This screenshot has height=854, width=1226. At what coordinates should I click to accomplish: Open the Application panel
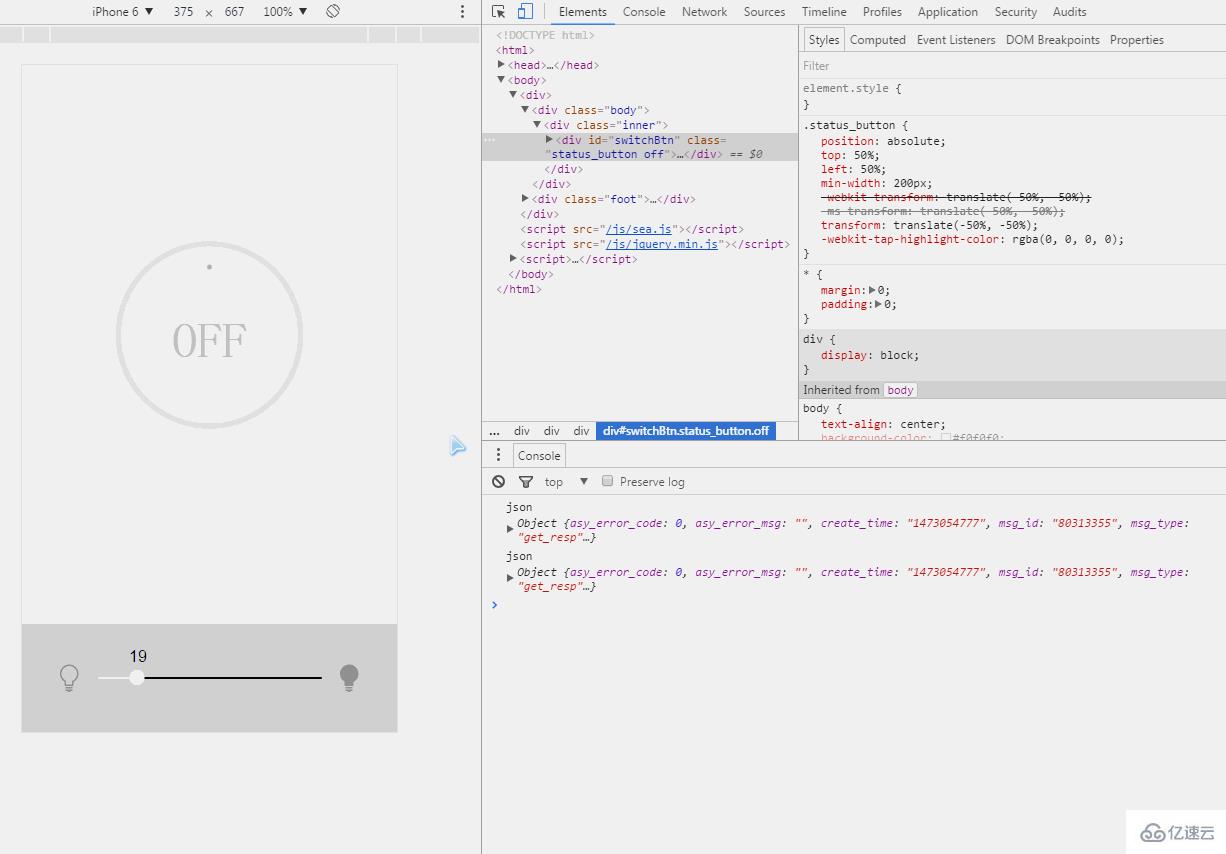pos(948,12)
